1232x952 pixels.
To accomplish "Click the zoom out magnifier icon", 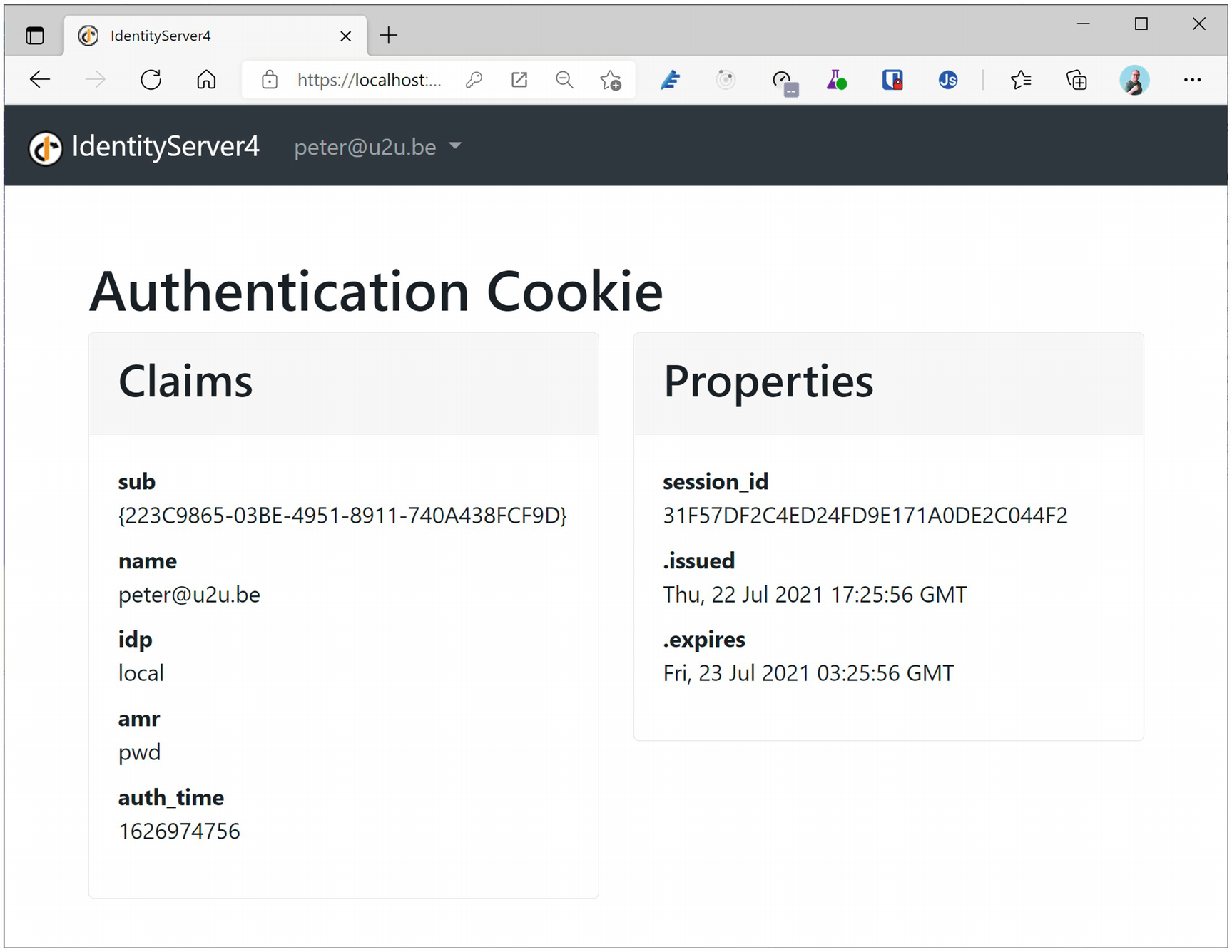I will [x=564, y=80].
